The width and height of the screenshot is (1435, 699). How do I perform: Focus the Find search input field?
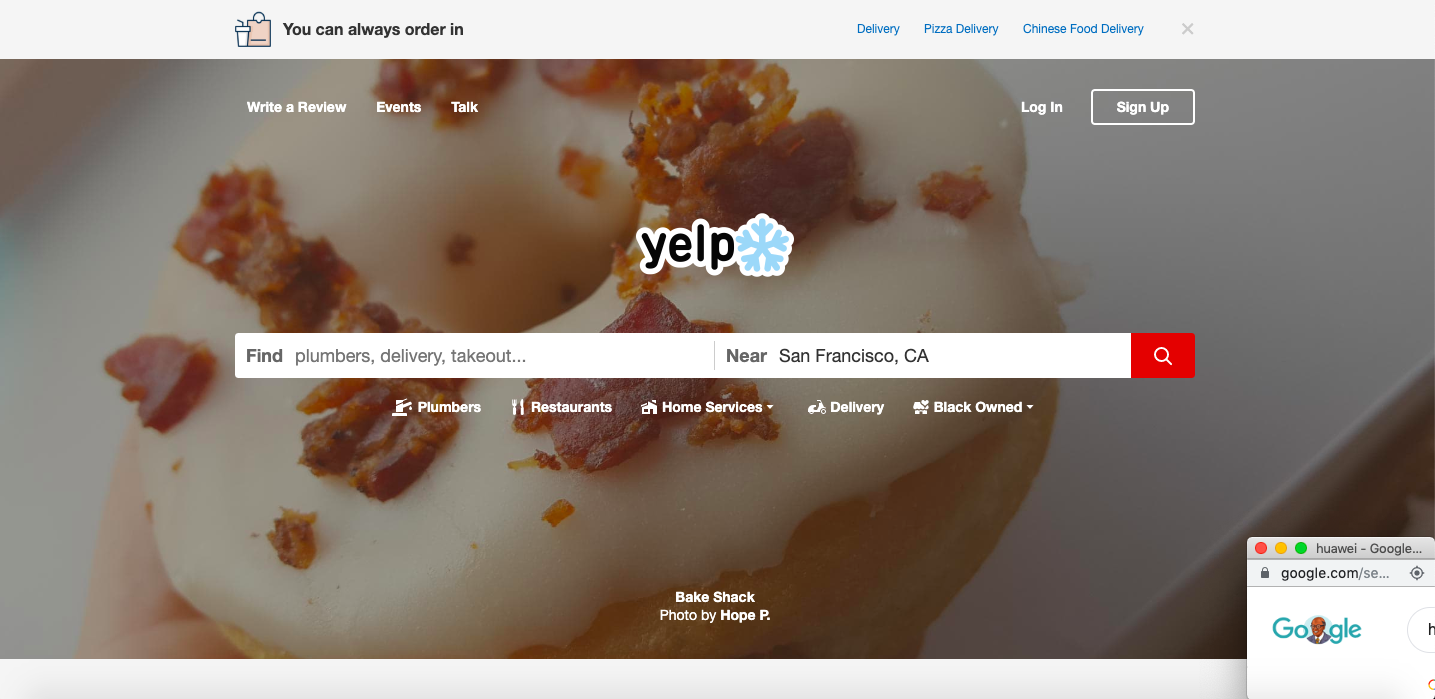[474, 355]
